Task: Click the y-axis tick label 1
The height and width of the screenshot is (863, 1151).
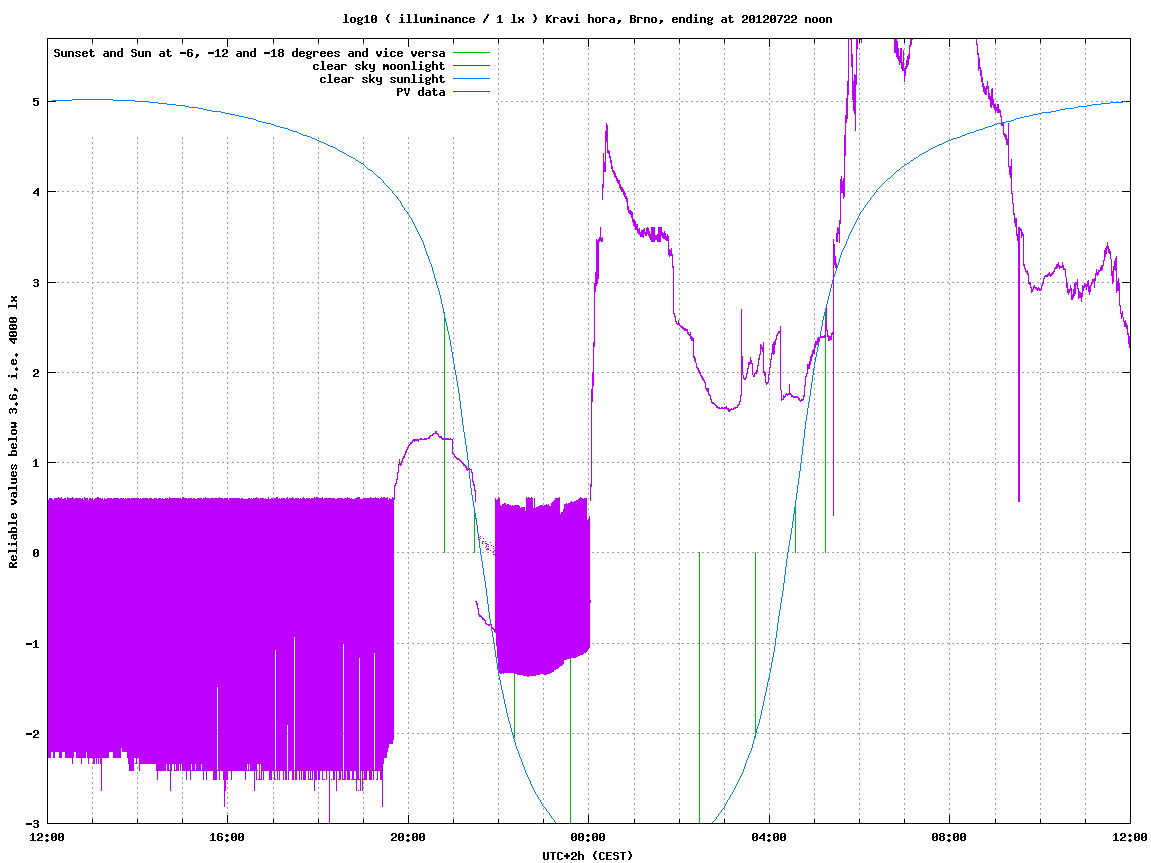Action: 36,463
